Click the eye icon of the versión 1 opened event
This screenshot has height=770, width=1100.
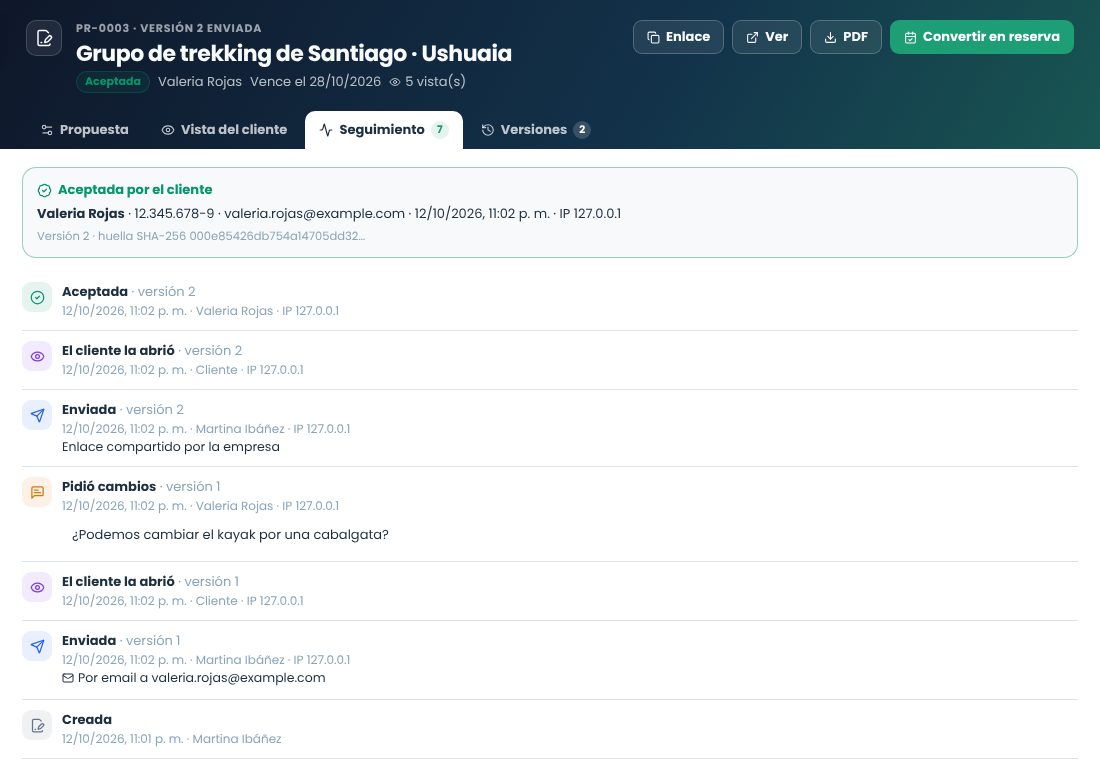(x=37, y=588)
